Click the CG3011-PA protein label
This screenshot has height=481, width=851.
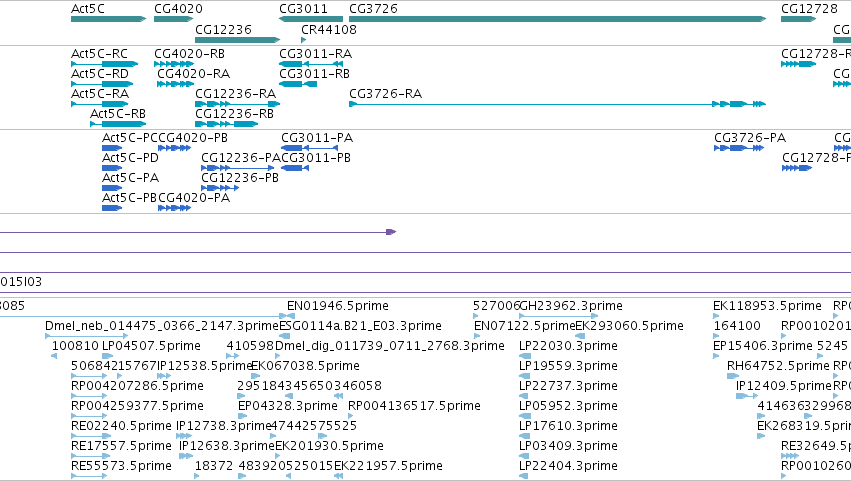pyautogui.click(x=317, y=137)
